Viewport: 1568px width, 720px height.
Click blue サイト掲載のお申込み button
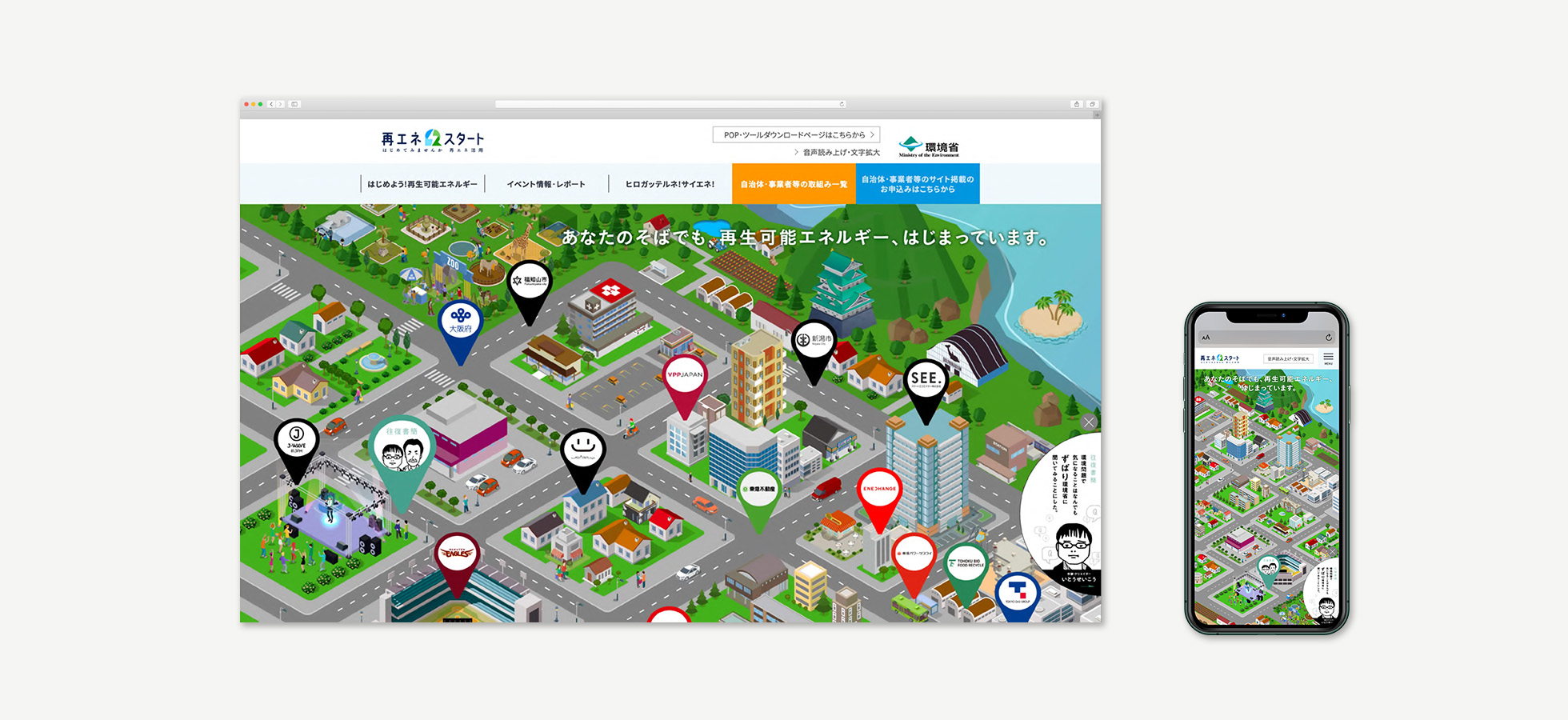point(918,184)
